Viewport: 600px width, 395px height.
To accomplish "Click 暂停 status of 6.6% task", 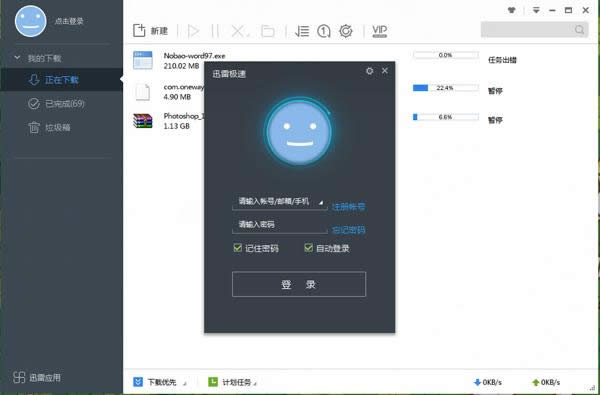I will point(495,120).
